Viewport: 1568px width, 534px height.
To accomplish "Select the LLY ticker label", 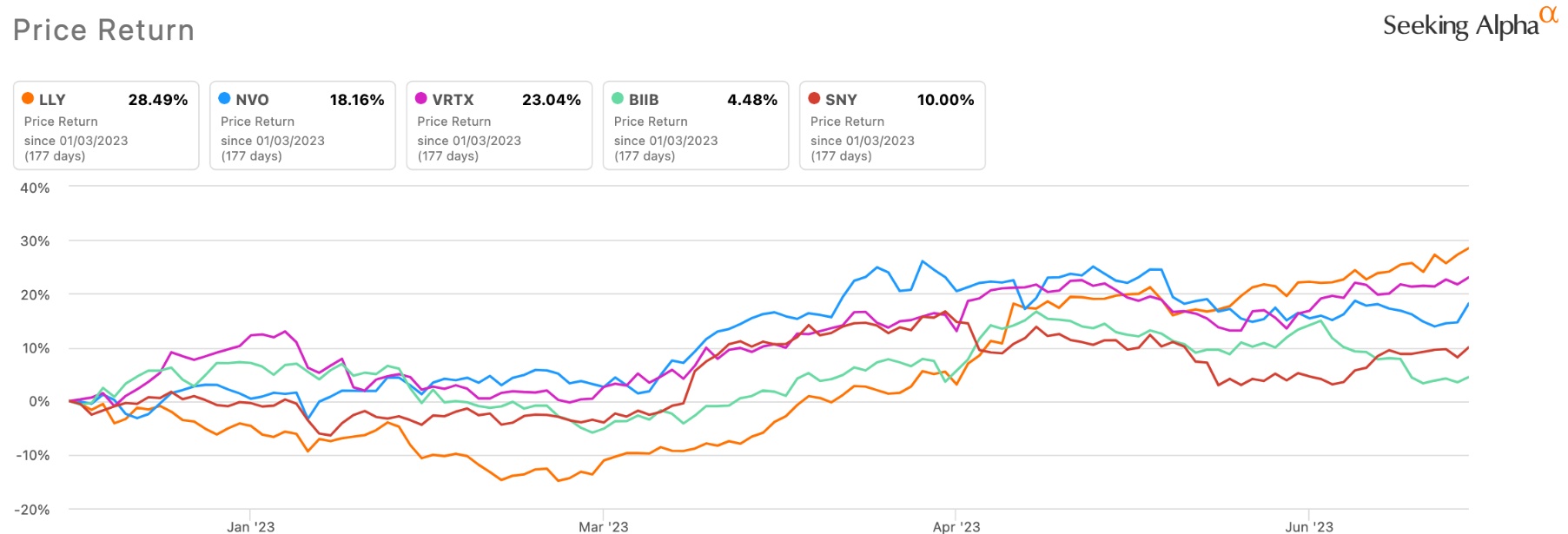I will pos(52,100).
